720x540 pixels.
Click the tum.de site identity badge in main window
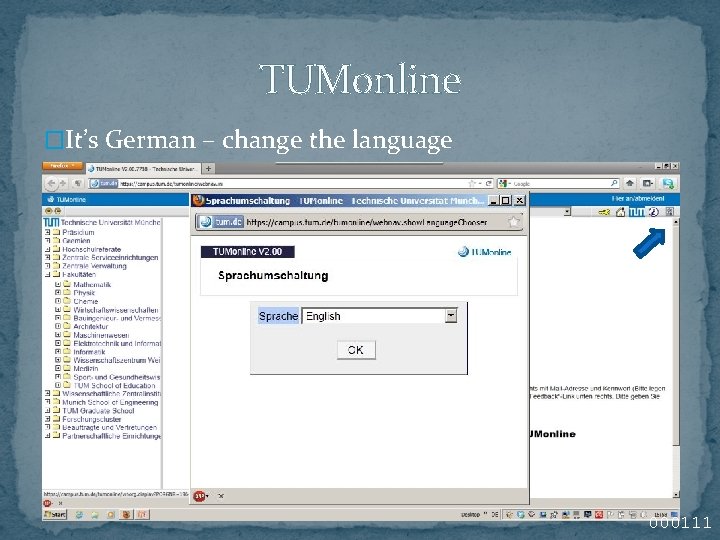point(104,184)
